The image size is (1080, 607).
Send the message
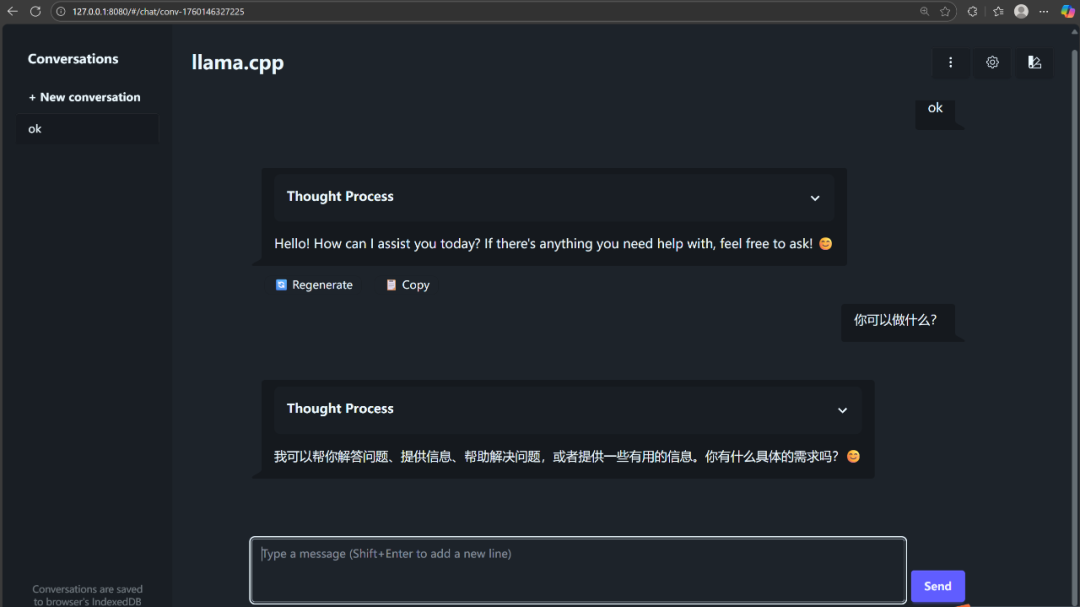(937, 586)
